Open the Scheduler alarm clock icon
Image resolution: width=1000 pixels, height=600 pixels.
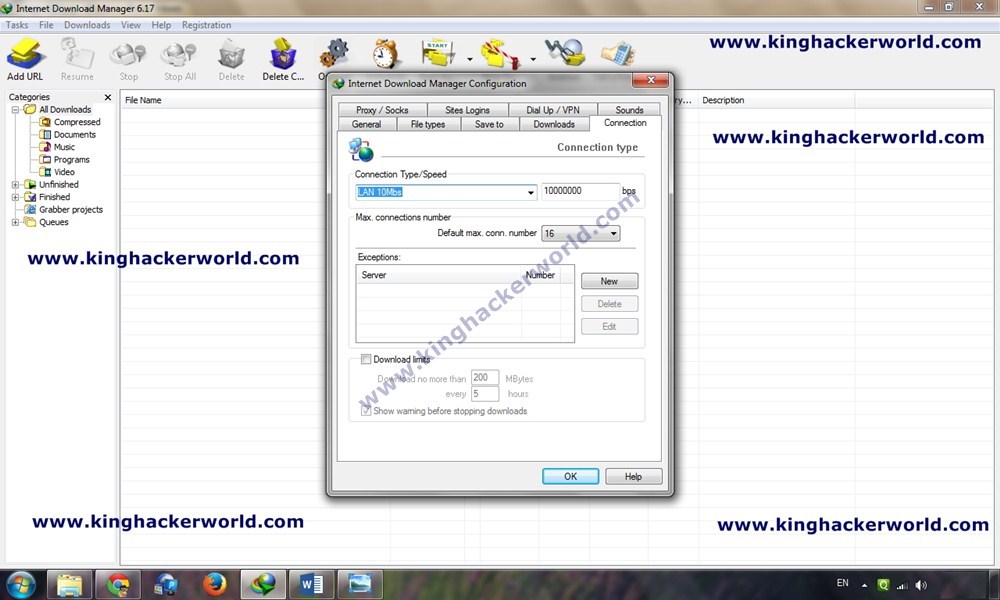pyautogui.click(x=385, y=54)
